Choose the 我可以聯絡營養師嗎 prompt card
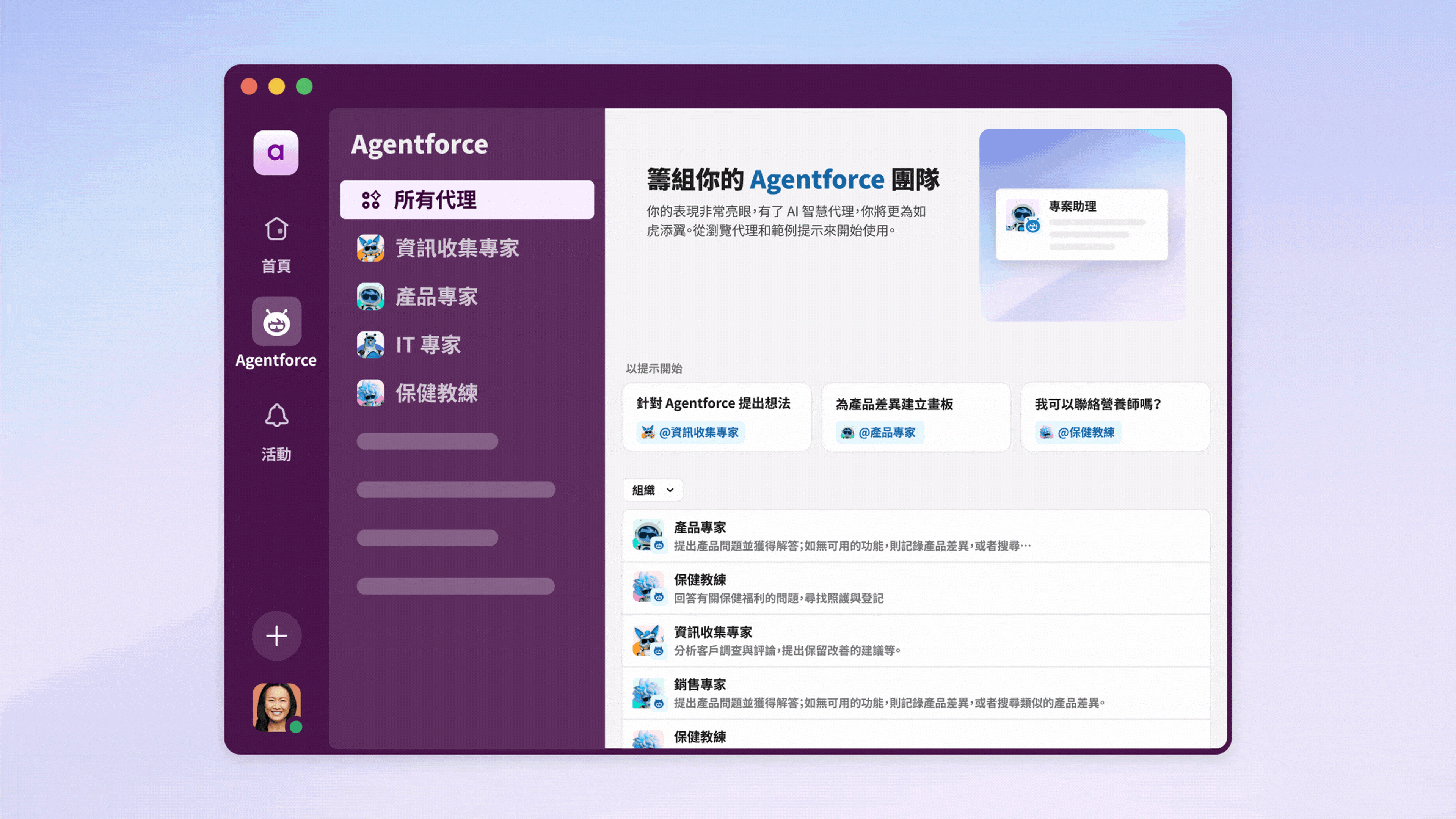 pyautogui.click(x=1115, y=417)
